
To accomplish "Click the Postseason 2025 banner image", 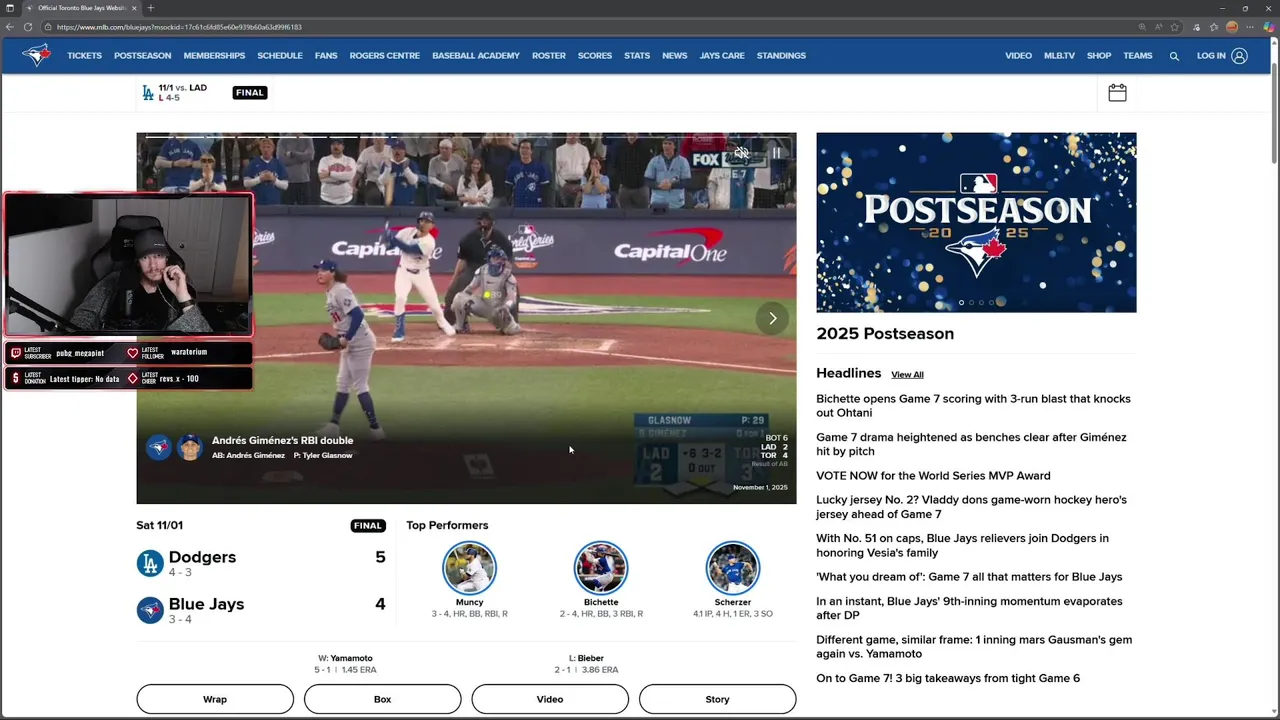I will coord(976,222).
